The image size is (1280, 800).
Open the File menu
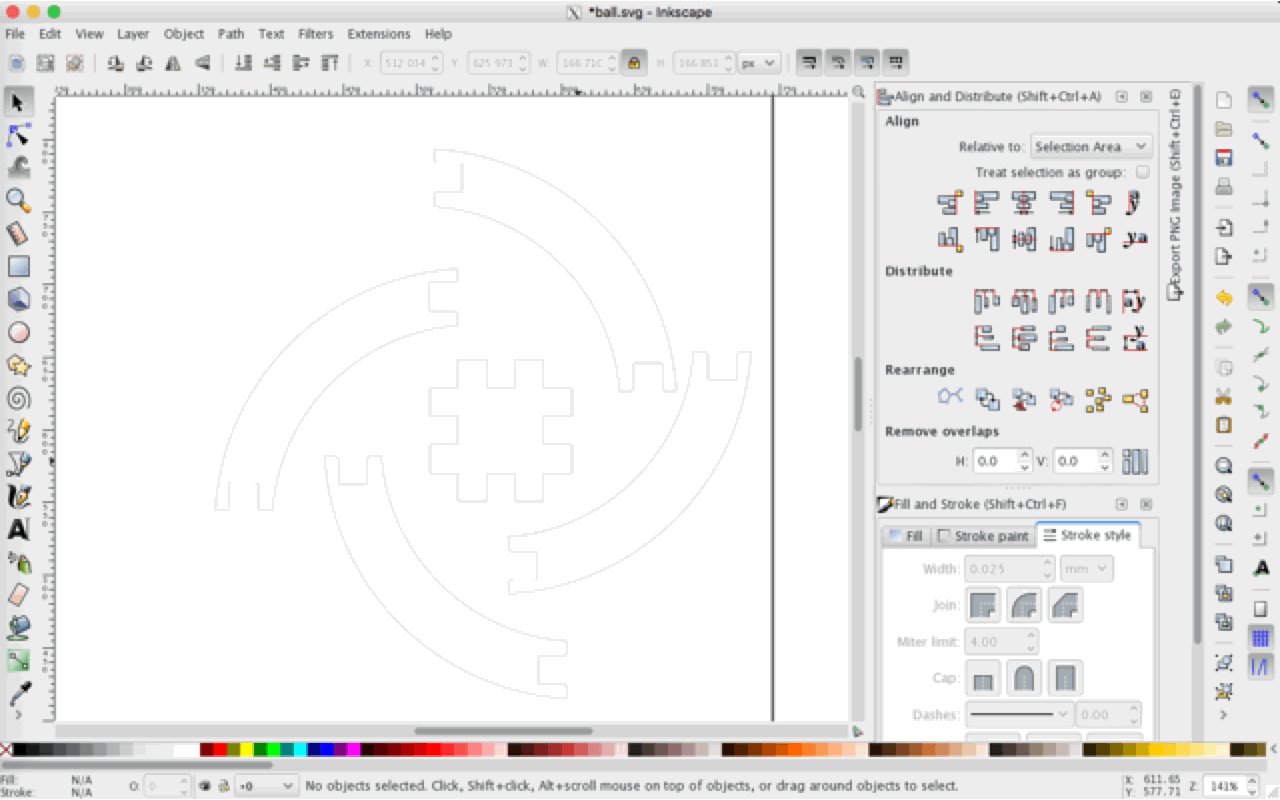click(x=15, y=34)
